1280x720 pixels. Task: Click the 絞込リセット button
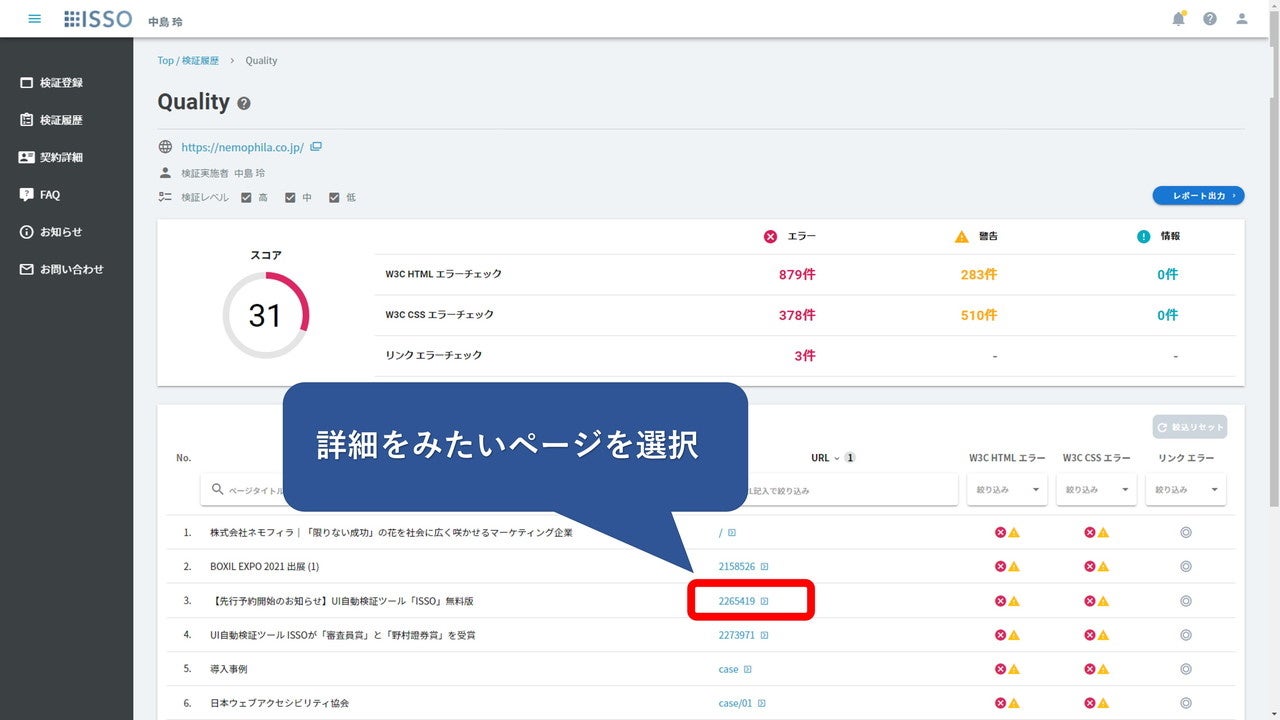1190,427
